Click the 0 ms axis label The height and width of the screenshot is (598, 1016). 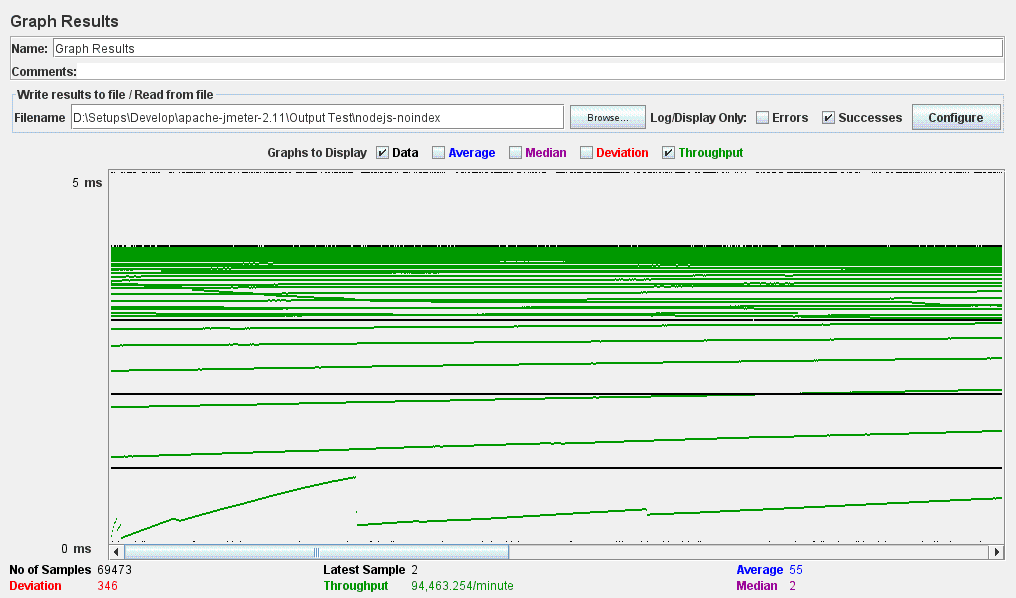(x=76, y=549)
